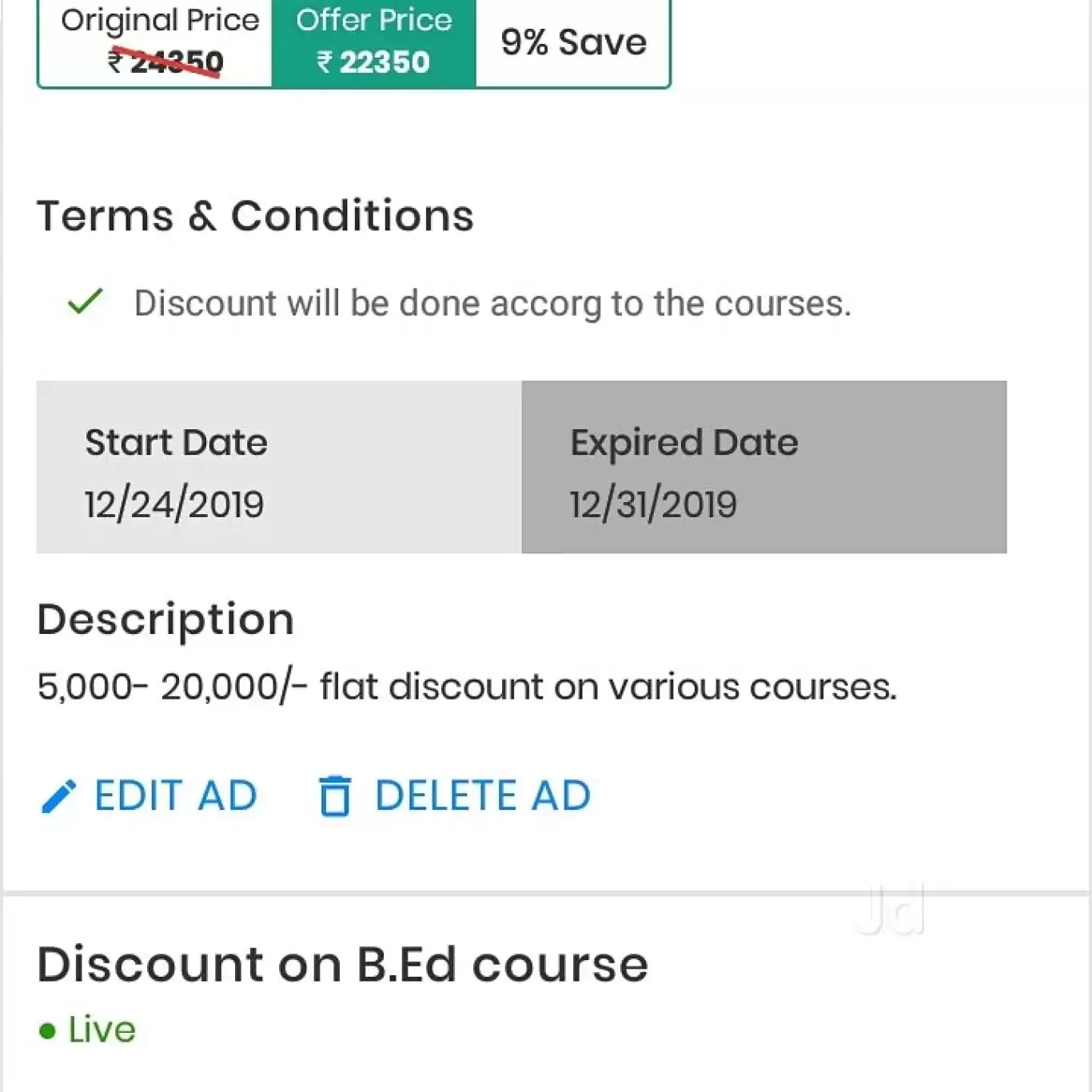Click the discount terms condition text
This screenshot has width=1092, height=1092.
point(492,304)
